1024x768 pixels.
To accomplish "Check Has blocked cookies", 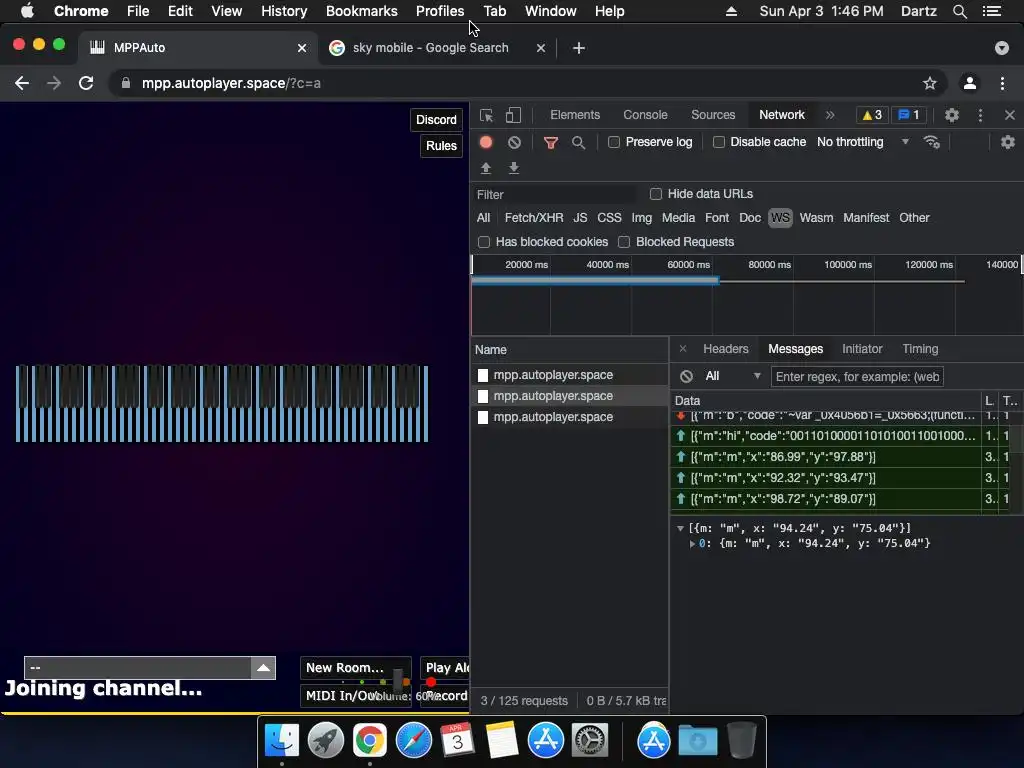I will click(x=484, y=242).
